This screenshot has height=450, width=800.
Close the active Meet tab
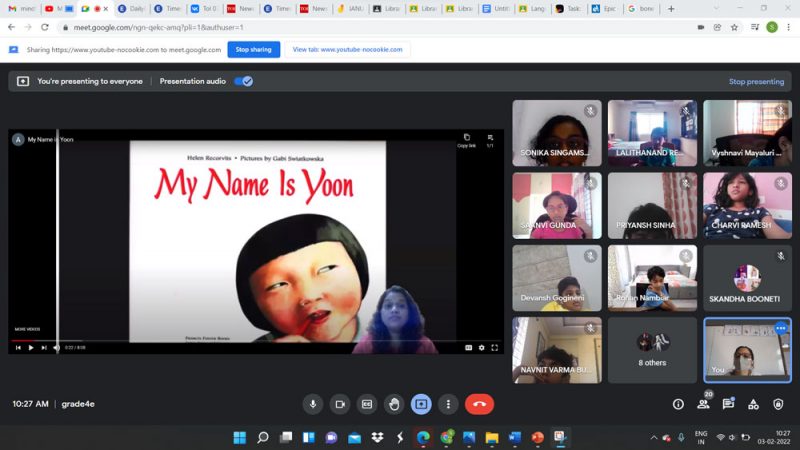click(x=106, y=9)
